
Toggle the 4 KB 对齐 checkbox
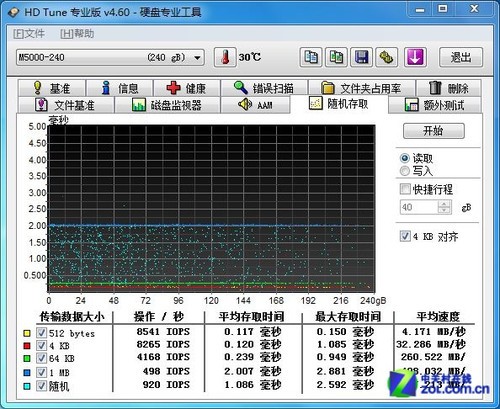(405, 236)
